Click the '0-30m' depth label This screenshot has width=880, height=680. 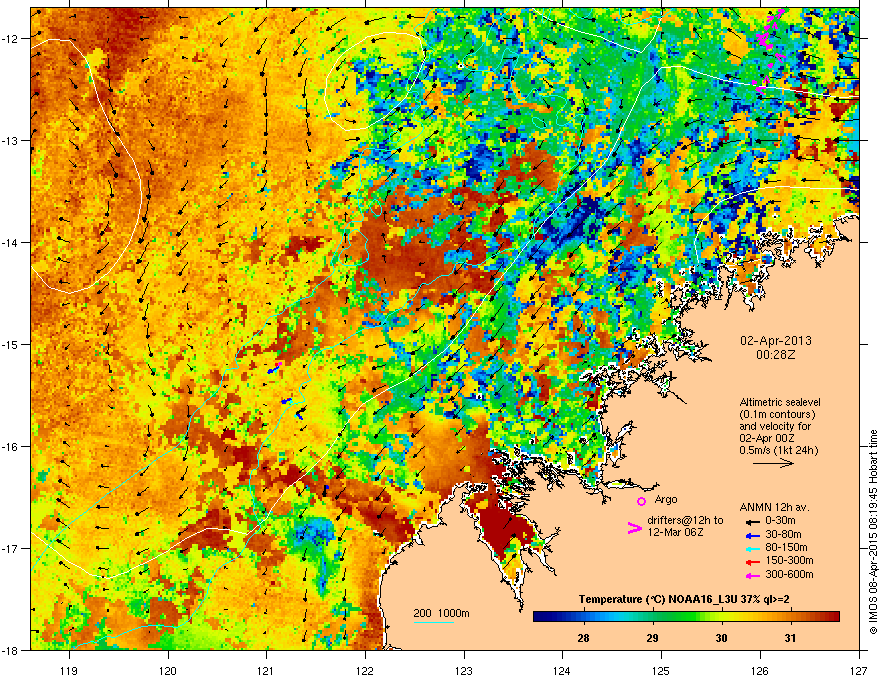coord(780,521)
